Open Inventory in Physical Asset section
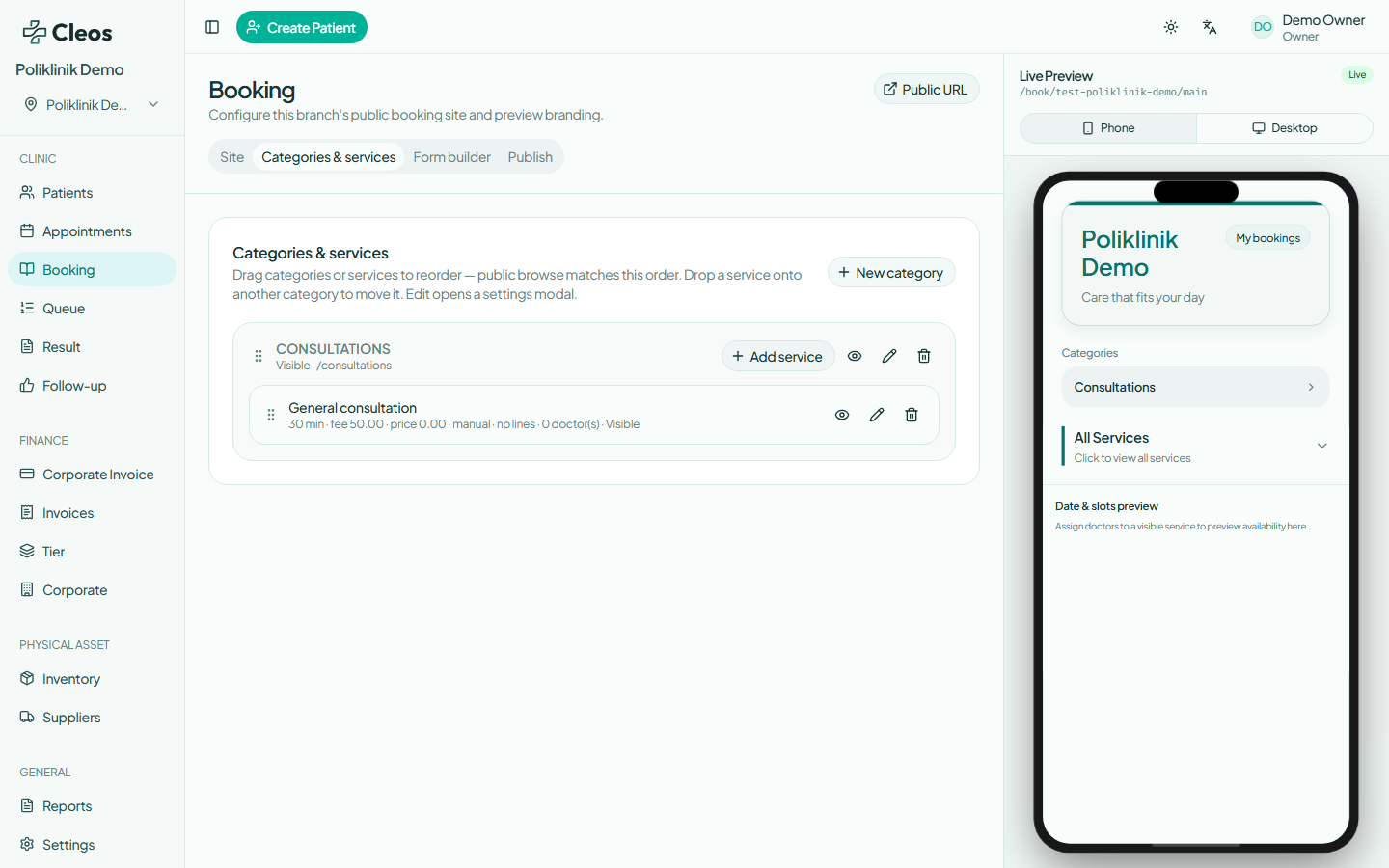The image size is (1389, 868). point(93,679)
